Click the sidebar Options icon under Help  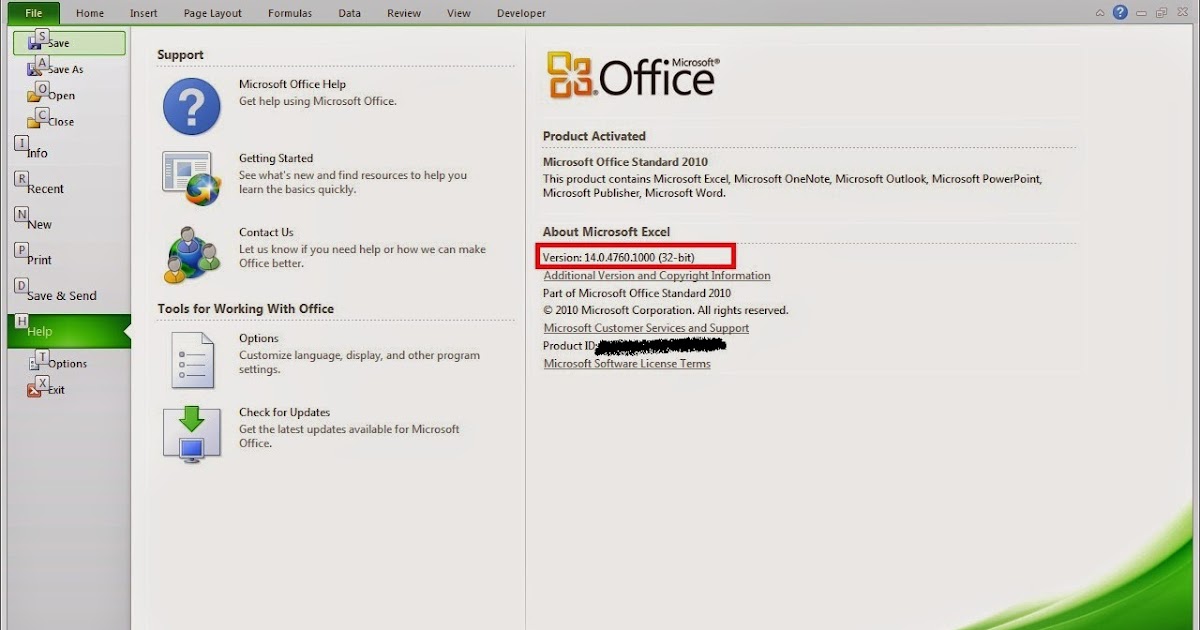tap(36, 363)
